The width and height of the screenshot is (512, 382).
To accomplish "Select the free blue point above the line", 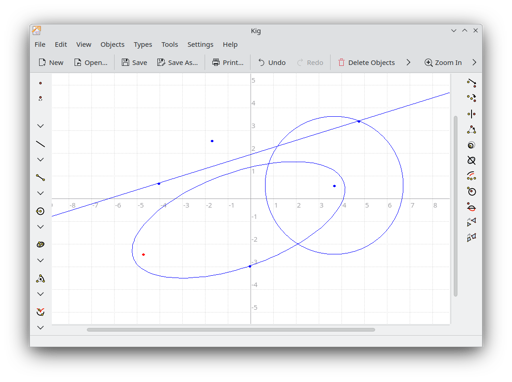I will click(212, 141).
